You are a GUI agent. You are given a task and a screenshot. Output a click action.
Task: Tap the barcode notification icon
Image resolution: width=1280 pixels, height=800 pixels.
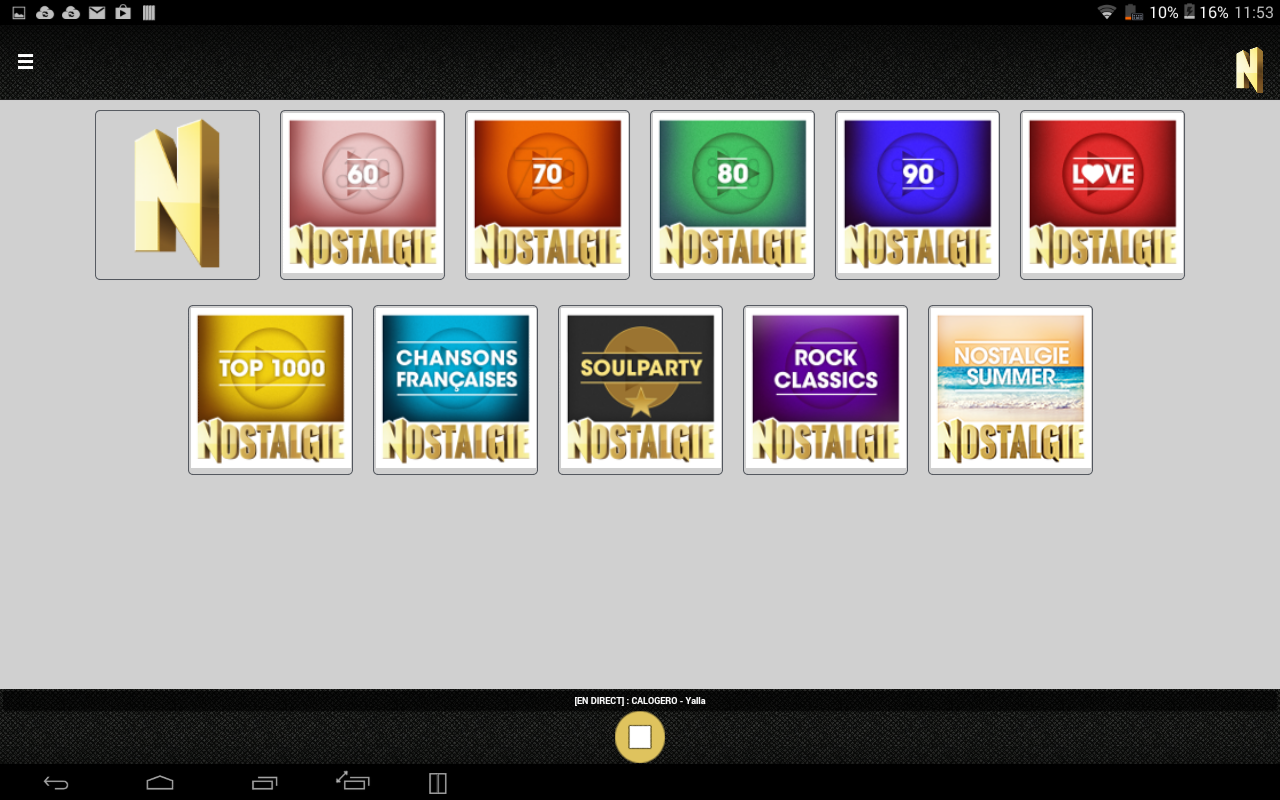(149, 13)
